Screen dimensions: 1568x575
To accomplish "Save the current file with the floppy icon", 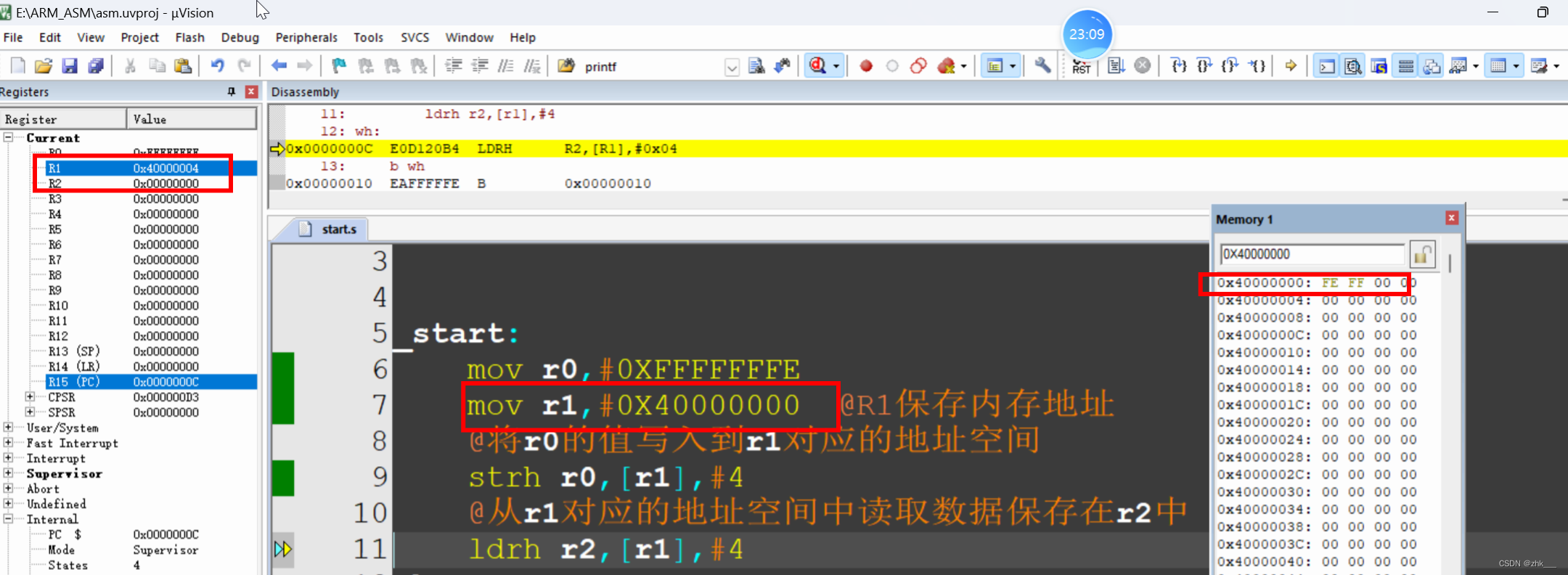I will point(70,66).
